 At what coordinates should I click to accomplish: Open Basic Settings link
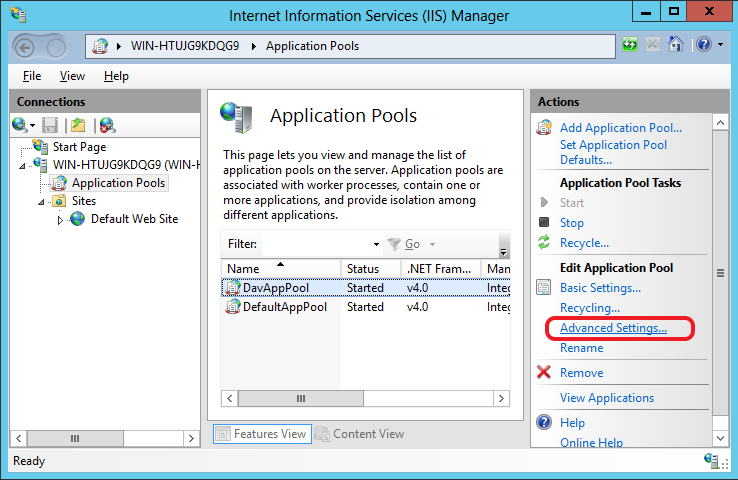point(600,288)
